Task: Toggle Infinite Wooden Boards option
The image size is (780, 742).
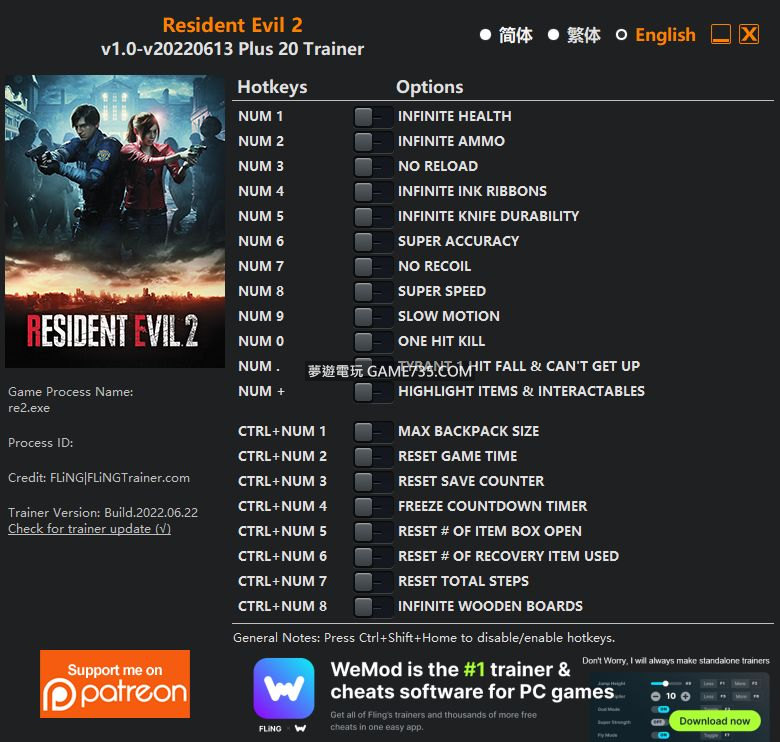Action: point(373,607)
